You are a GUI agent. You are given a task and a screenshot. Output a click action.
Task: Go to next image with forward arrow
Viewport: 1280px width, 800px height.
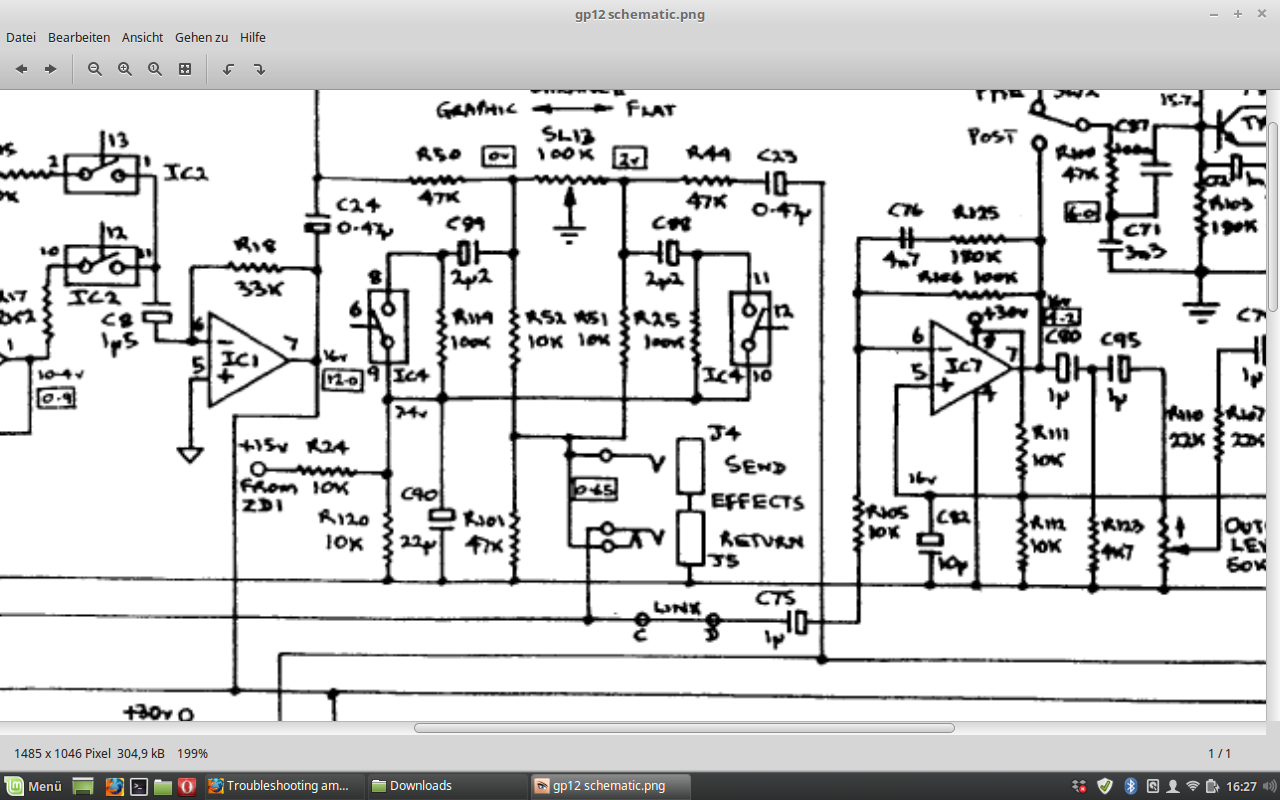[50, 69]
